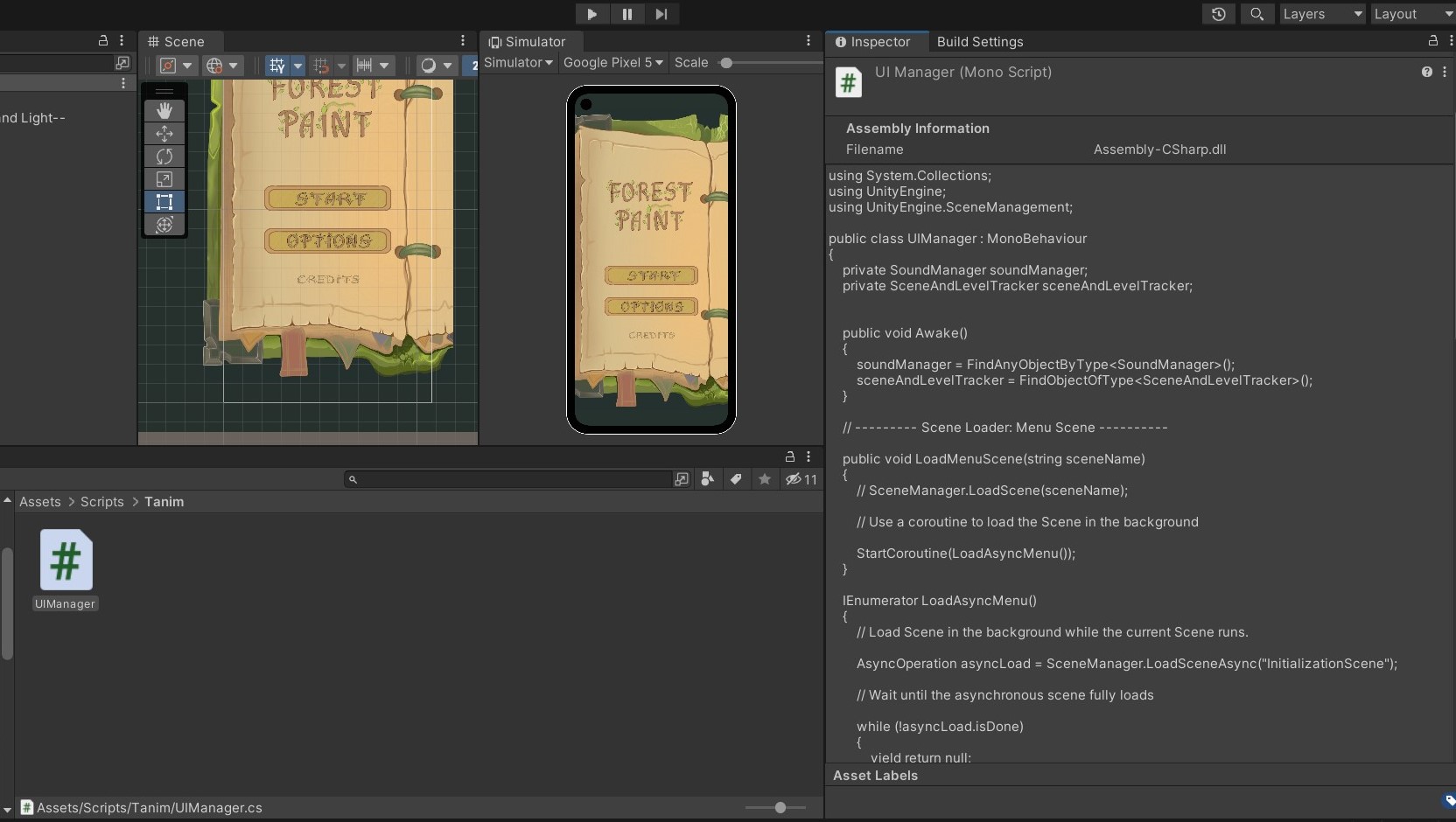Click the Favorites star icon in Project panel
This screenshot has width=1456, height=822.
click(765, 479)
